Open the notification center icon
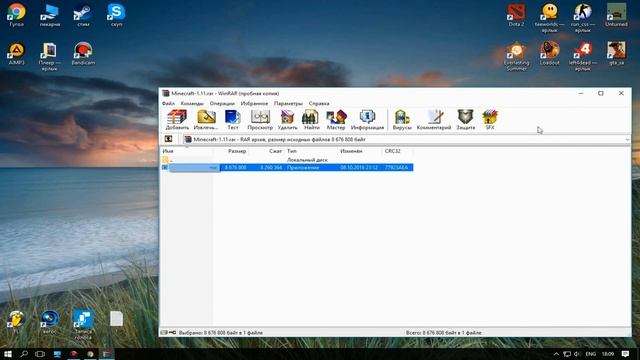640x360 pixels. (x=625, y=354)
